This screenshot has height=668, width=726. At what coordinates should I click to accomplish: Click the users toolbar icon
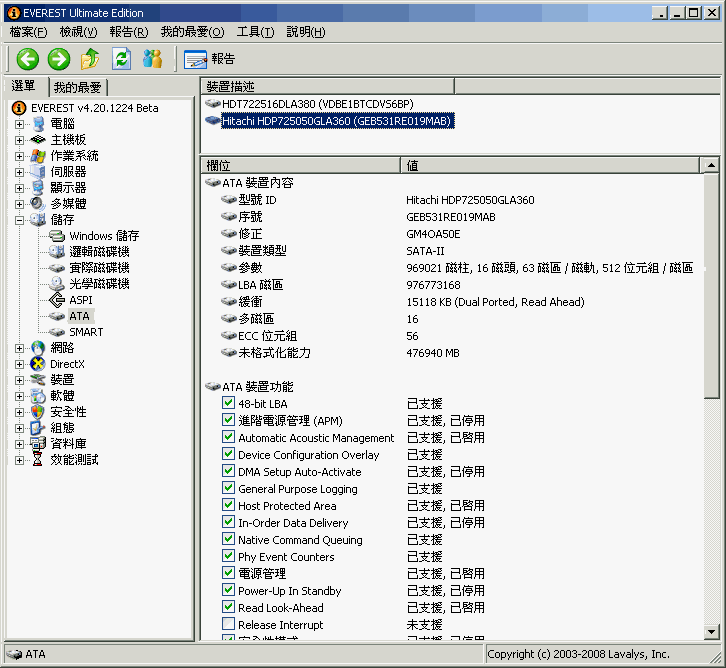(x=152, y=59)
